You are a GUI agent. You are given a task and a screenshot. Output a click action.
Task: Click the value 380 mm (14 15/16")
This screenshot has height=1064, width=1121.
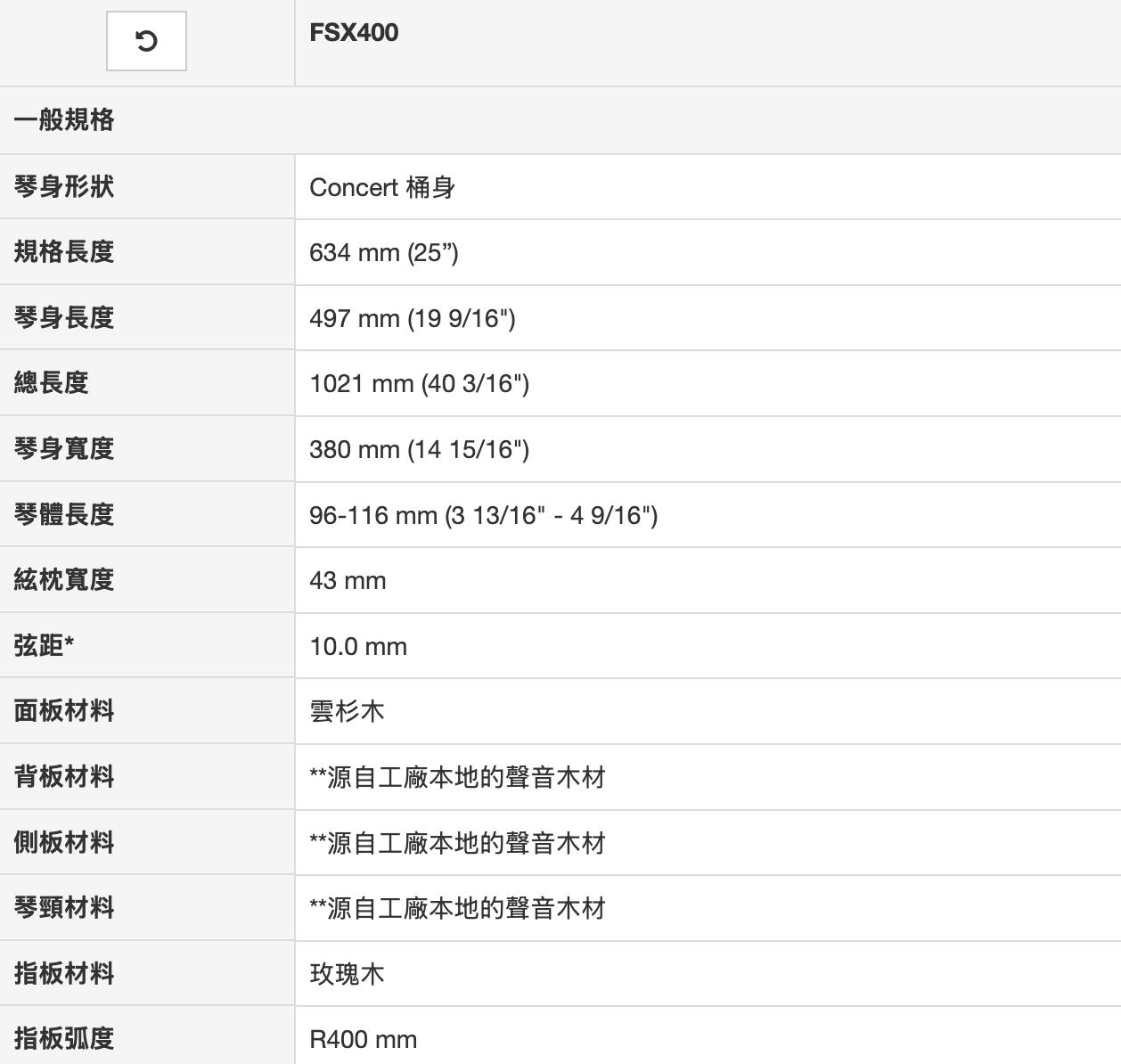coord(420,450)
